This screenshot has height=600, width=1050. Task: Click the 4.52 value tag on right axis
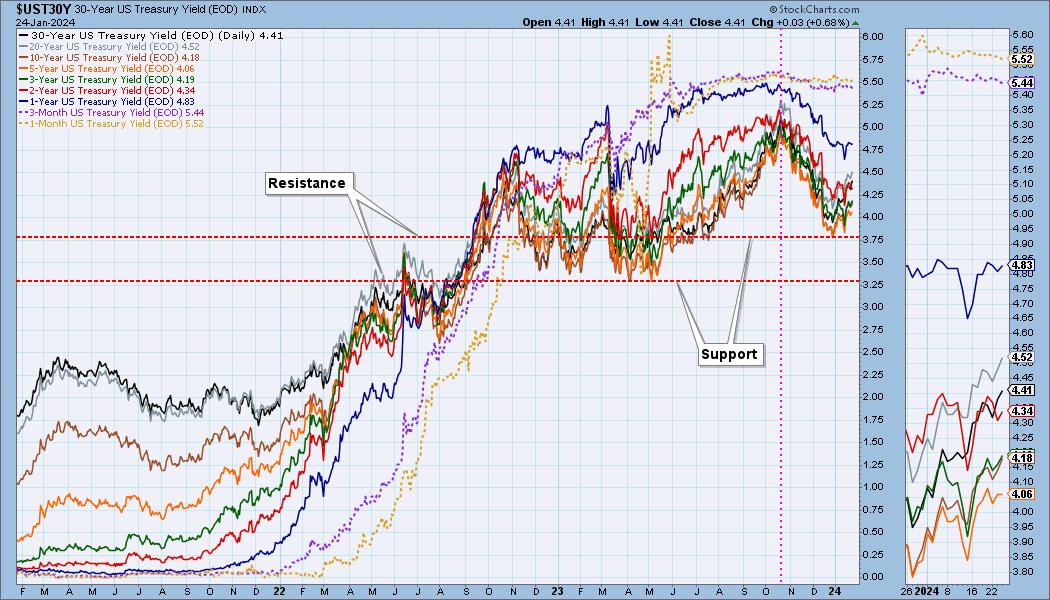[1023, 358]
